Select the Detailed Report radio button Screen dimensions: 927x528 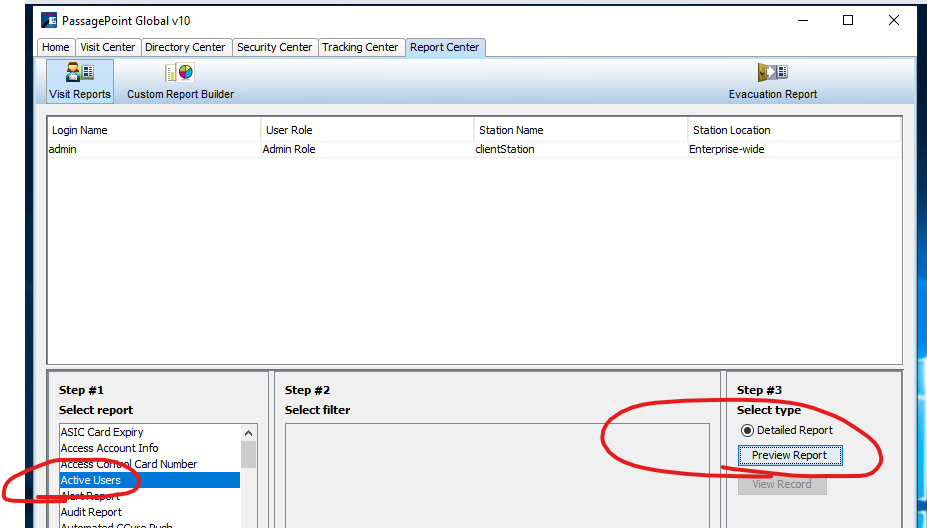coord(747,430)
